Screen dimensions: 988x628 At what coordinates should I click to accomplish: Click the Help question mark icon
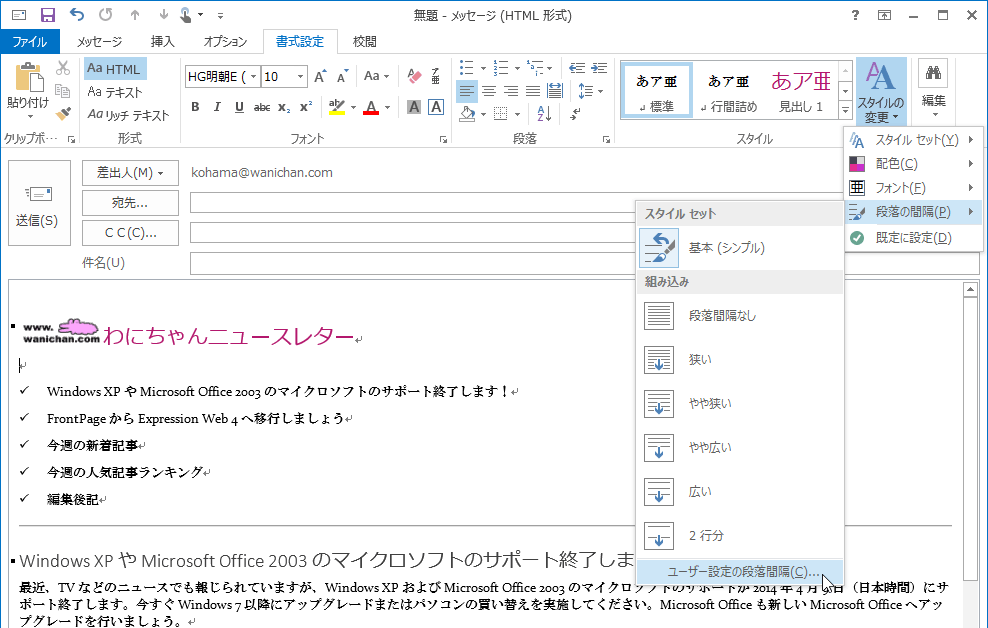[x=855, y=15]
